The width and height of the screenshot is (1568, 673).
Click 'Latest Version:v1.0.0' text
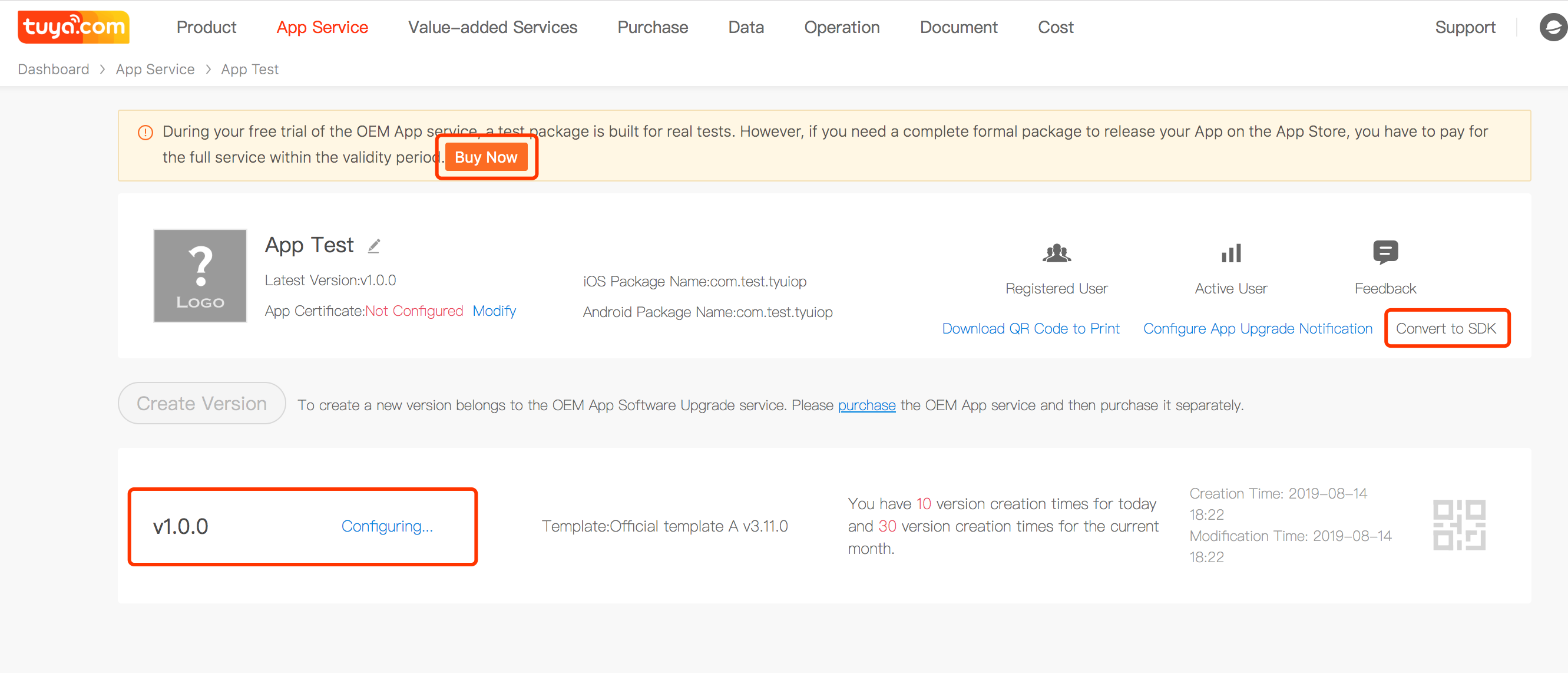click(x=330, y=281)
